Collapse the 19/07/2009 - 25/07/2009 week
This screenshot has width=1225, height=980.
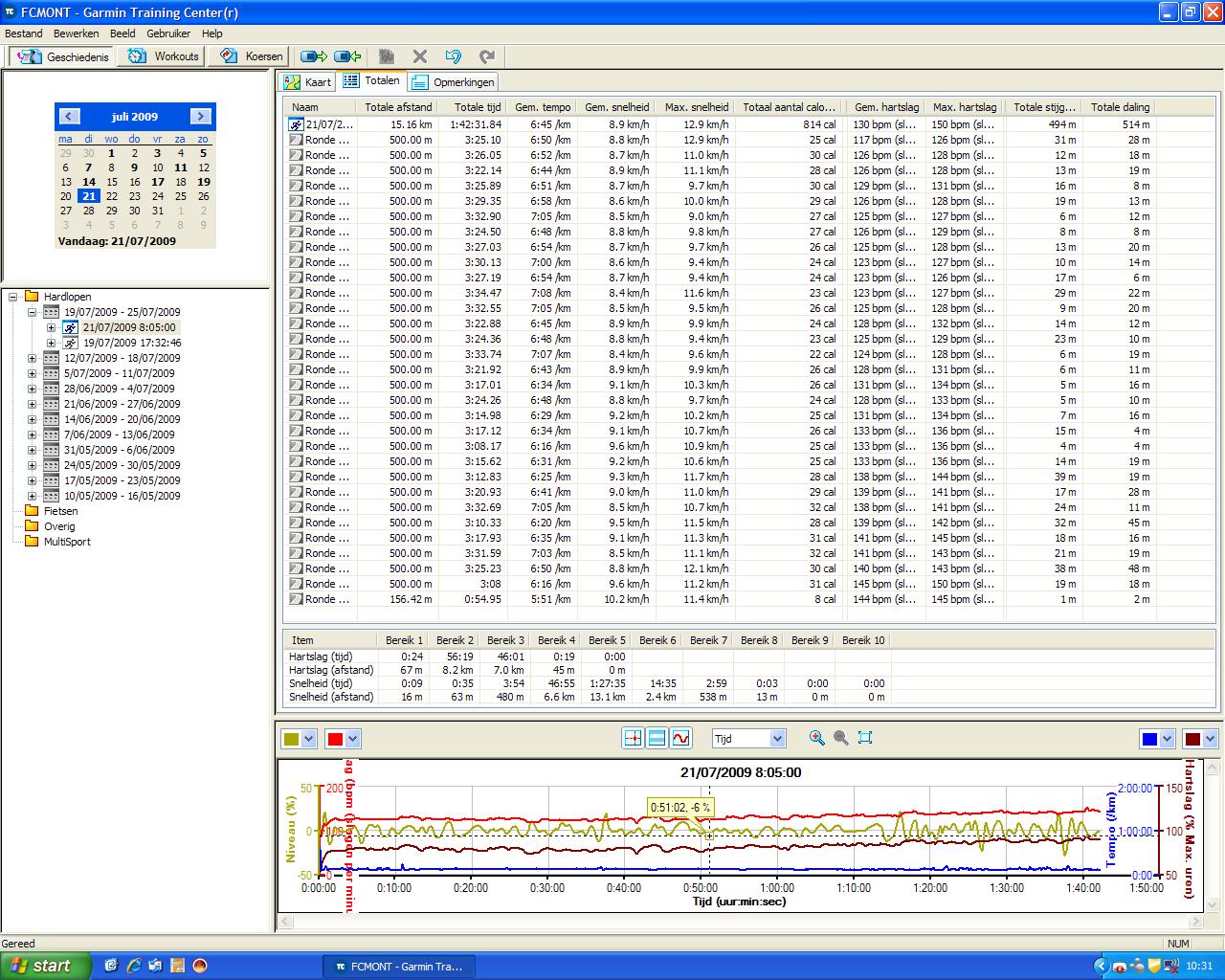[32, 312]
